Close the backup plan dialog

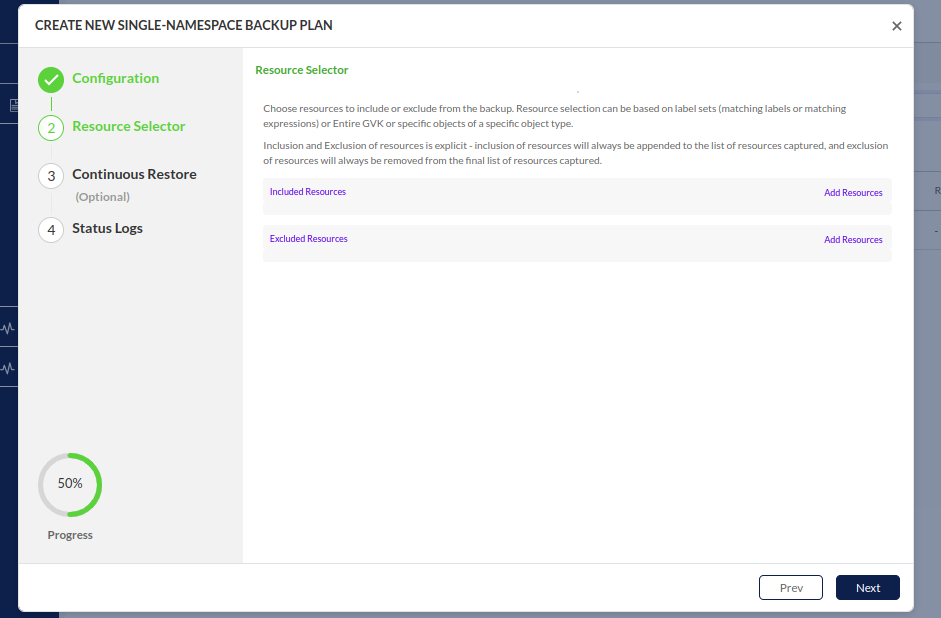[896, 26]
